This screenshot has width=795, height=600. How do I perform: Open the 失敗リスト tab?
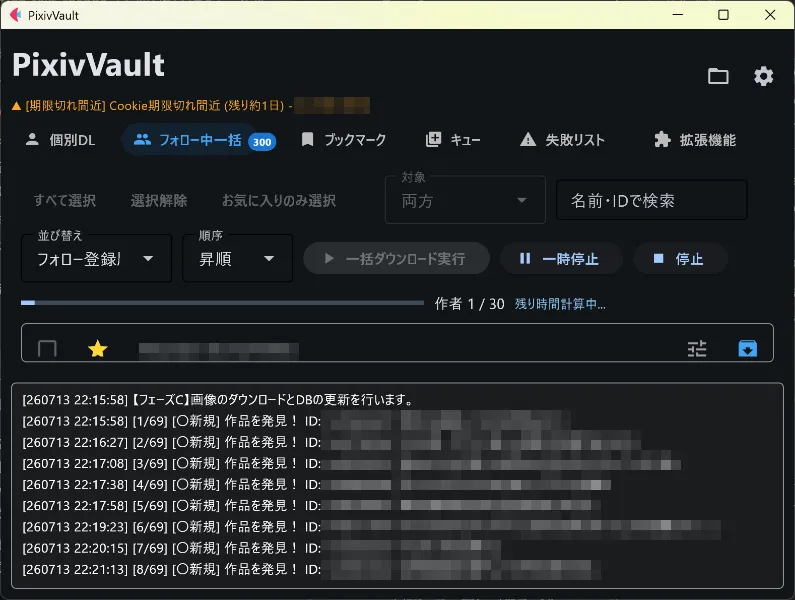coord(562,140)
